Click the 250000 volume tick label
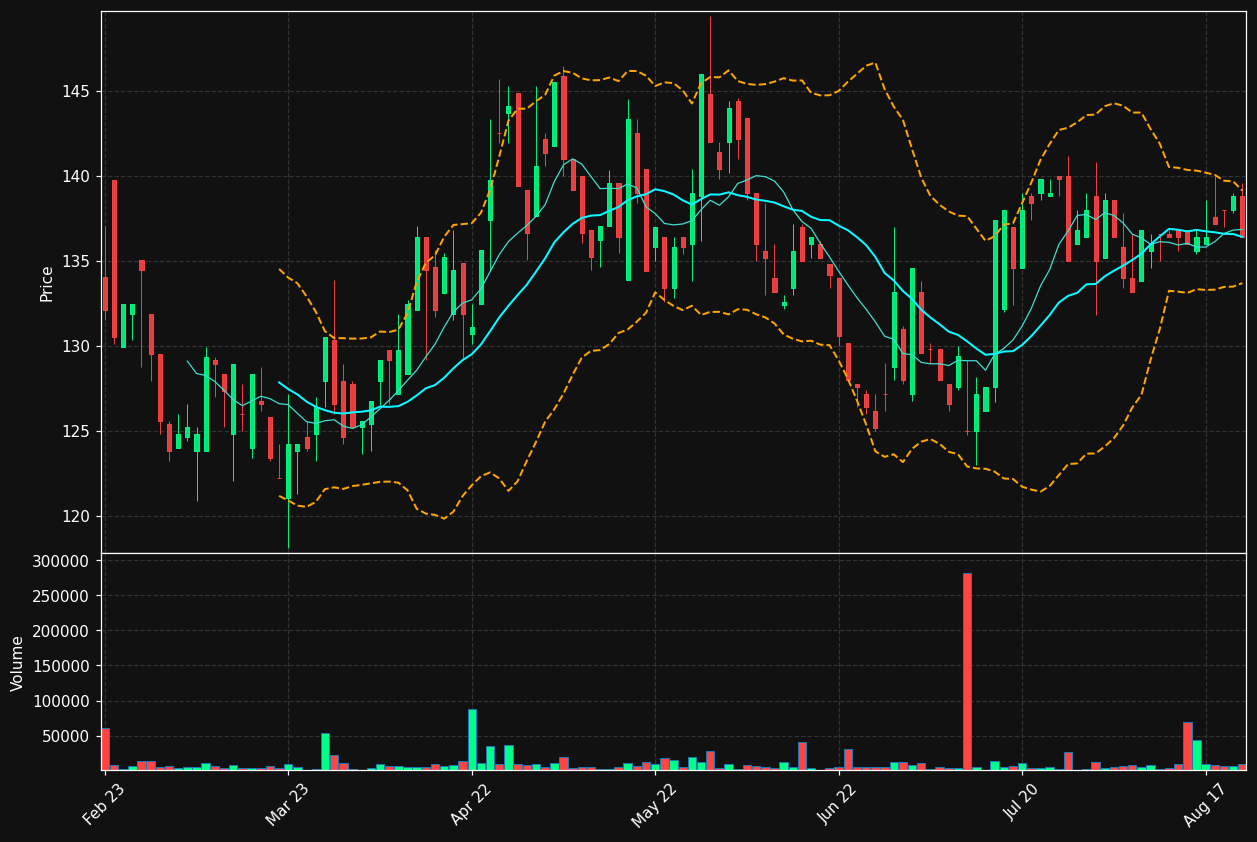 coord(62,597)
